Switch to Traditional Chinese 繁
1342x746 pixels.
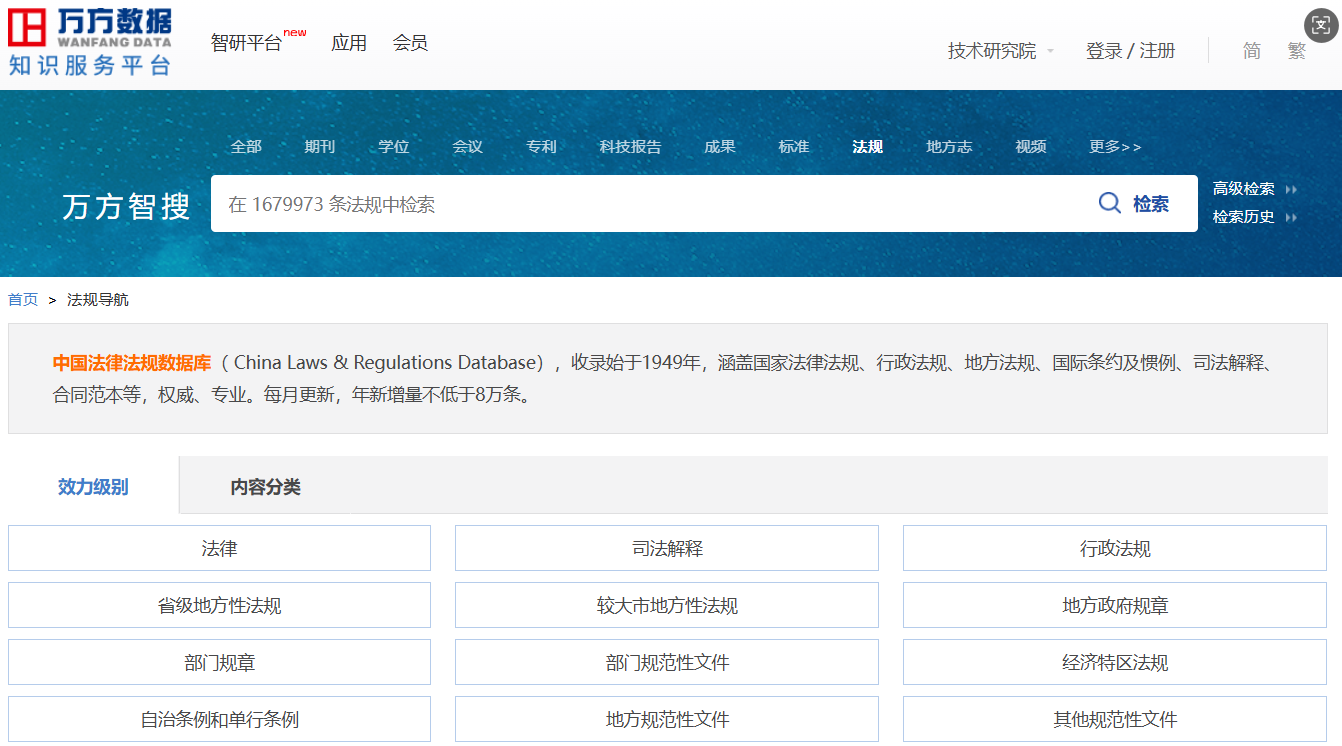click(x=1297, y=51)
